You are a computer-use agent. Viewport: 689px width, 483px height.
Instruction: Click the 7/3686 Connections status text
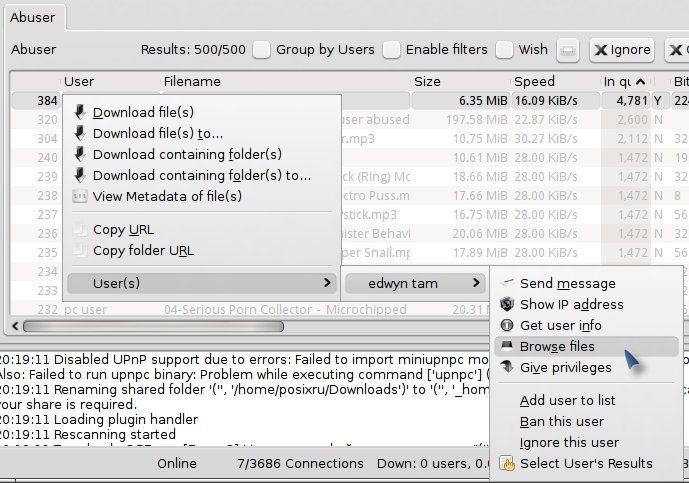301,464
